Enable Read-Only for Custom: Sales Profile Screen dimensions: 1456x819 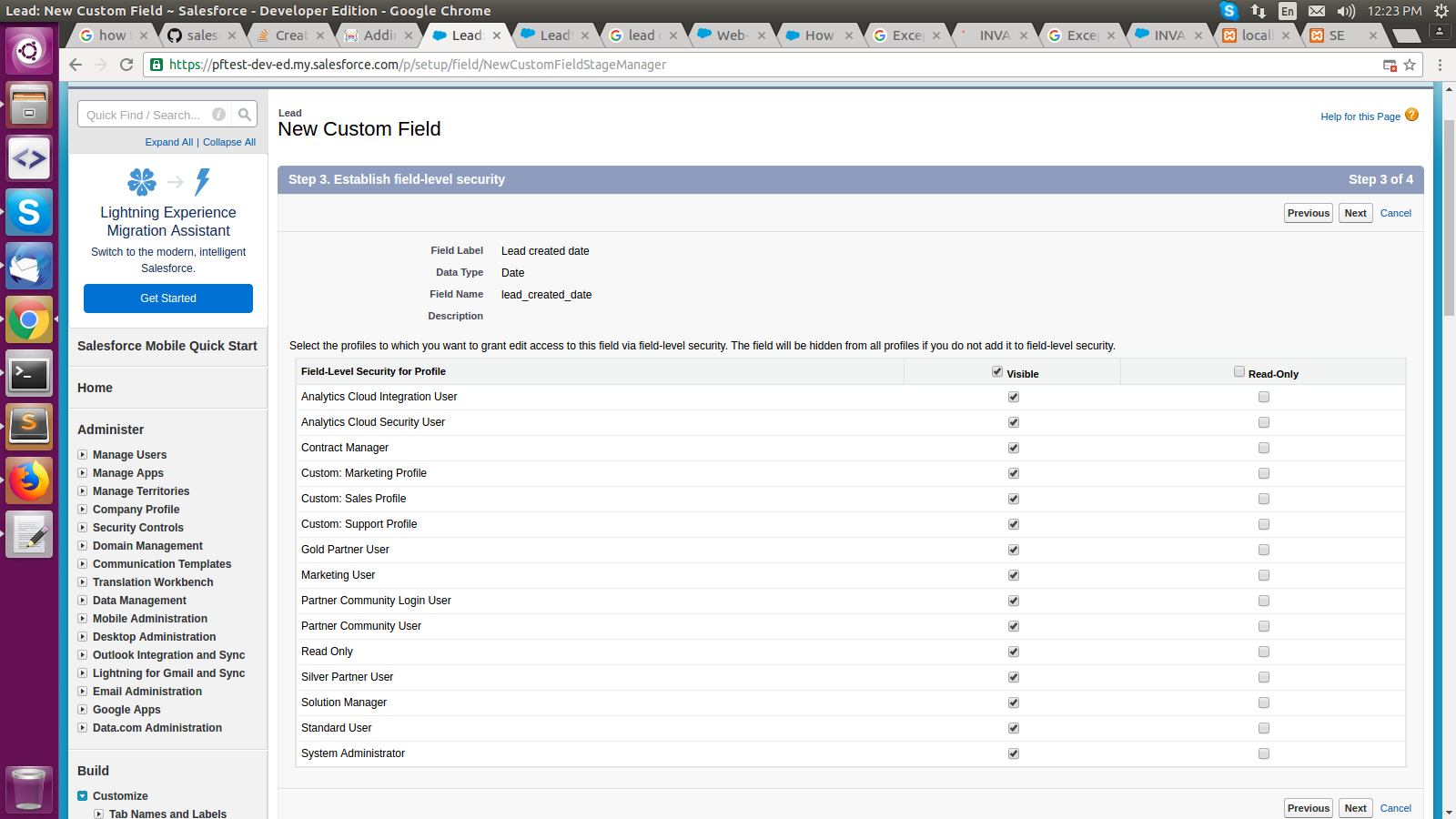pyautogui.click(x=1264, y=499)
